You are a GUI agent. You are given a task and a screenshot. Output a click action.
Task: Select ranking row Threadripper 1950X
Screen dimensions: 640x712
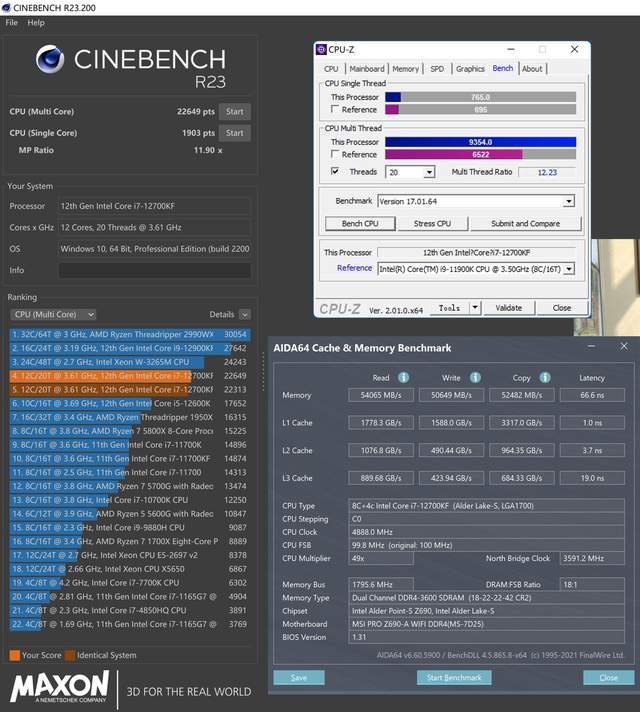(x=130, y=417)
